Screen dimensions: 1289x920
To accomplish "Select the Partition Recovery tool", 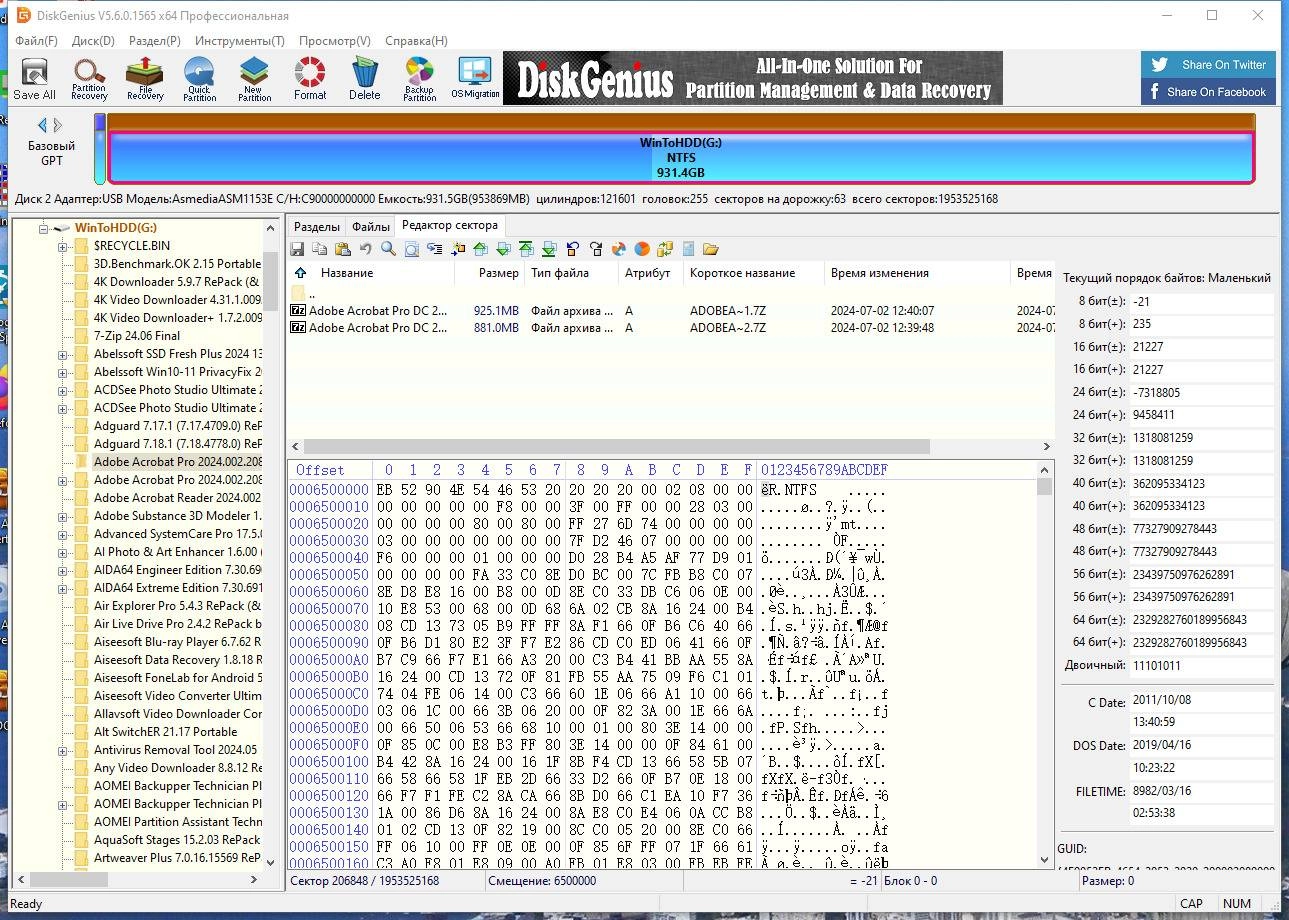I will [x=88, y=78].
